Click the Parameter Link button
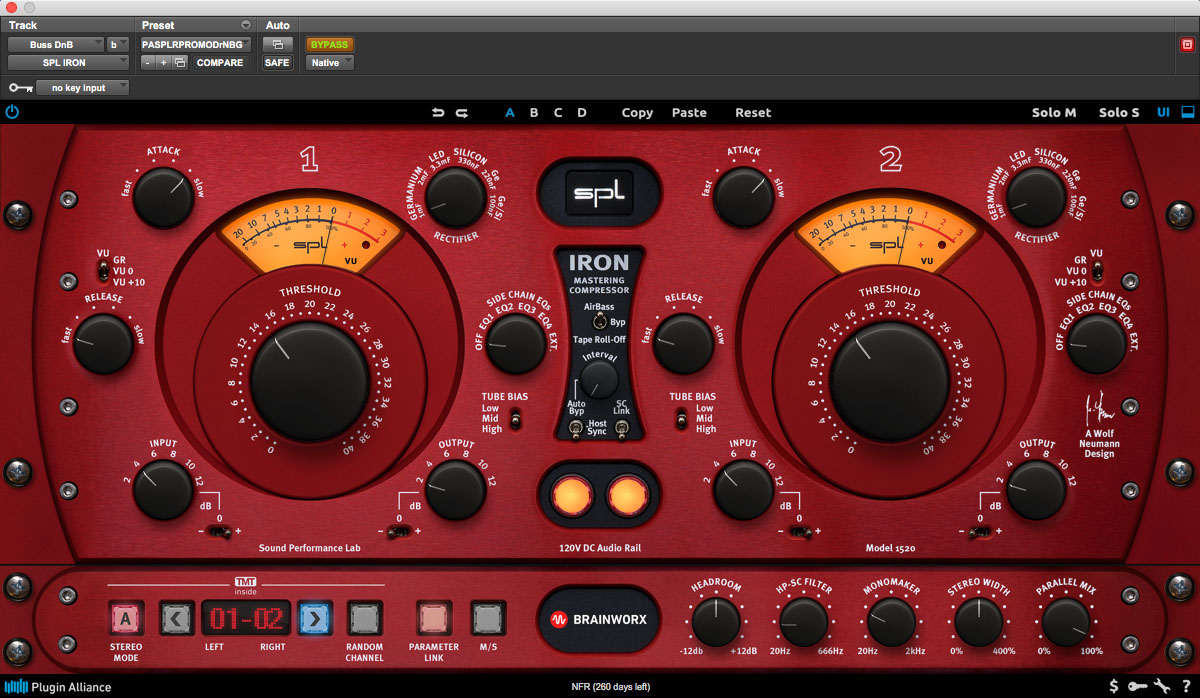 tap(433, 619)
